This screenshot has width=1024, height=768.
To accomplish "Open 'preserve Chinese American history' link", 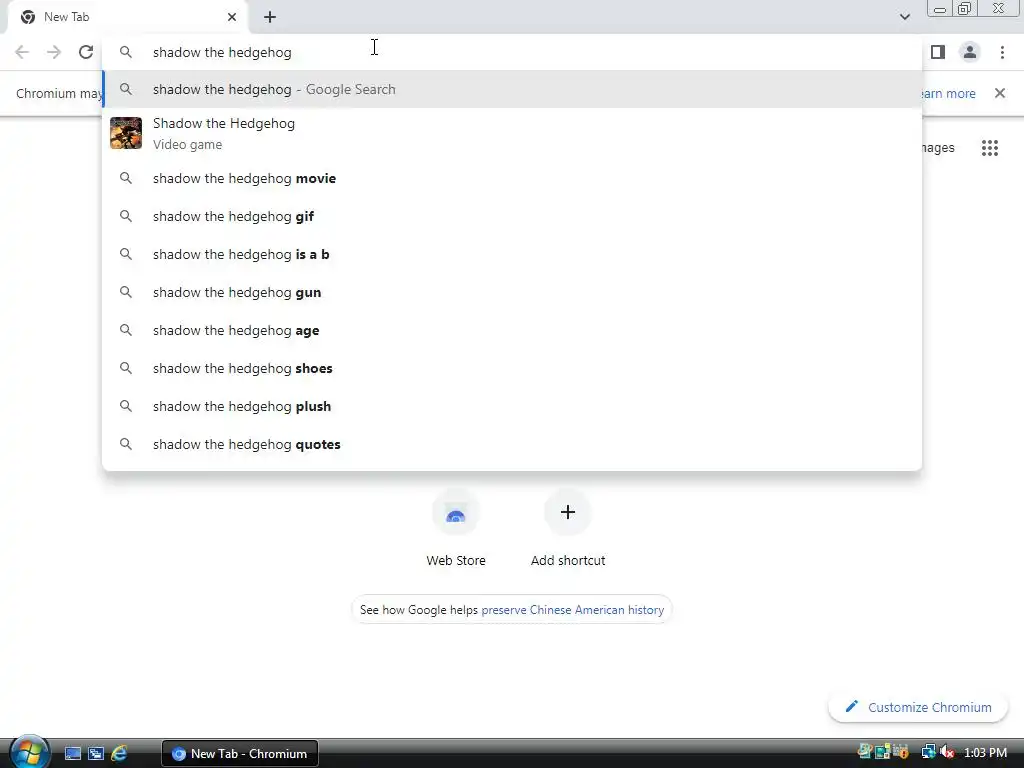I will (572, 610).
